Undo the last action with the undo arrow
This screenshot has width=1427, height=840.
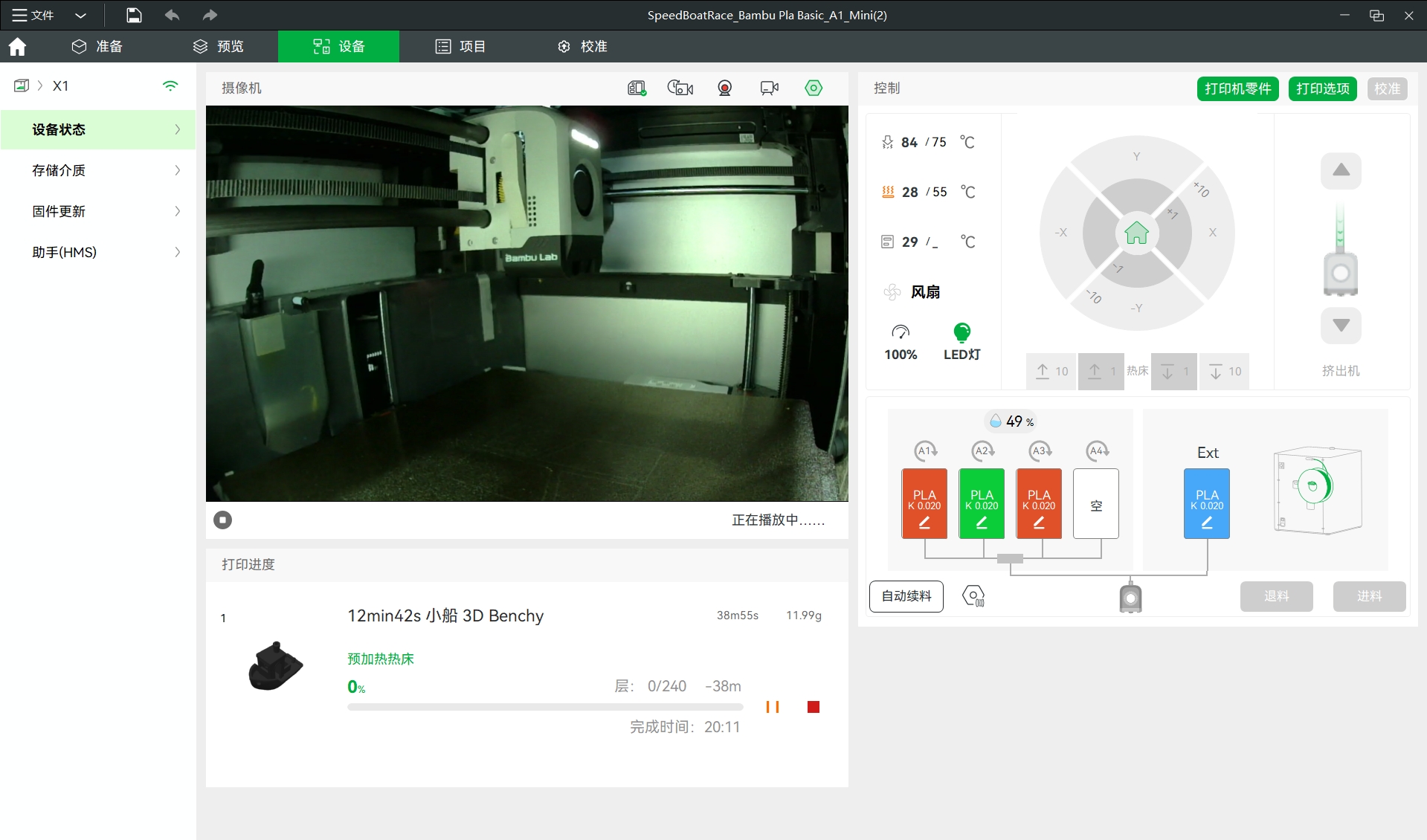tap(172, 15)
